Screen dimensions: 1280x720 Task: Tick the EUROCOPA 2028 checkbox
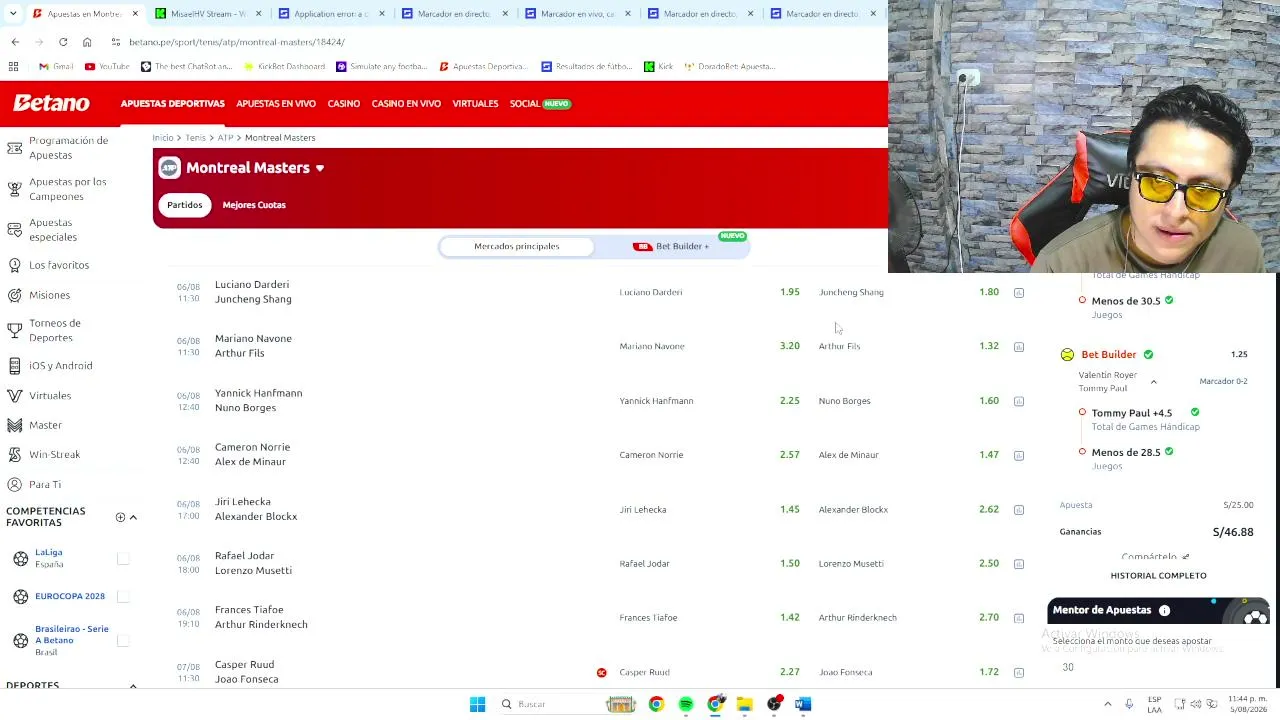(123, 596)
